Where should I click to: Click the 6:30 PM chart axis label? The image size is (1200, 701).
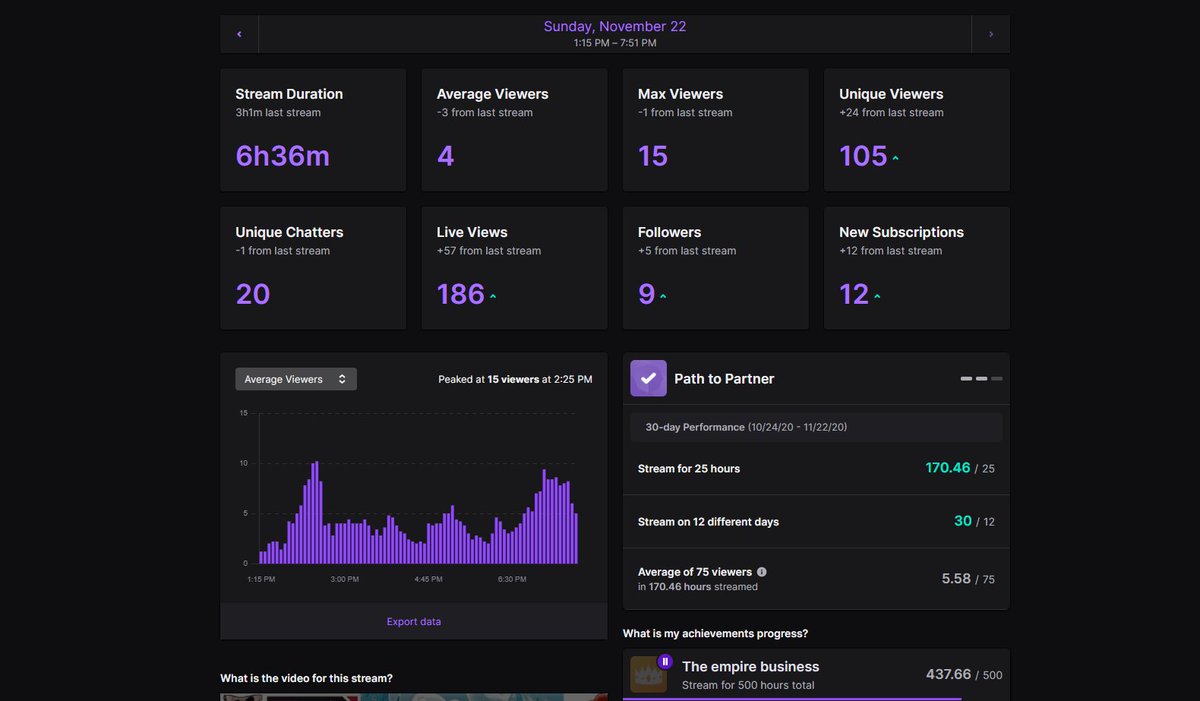point(512,579)
